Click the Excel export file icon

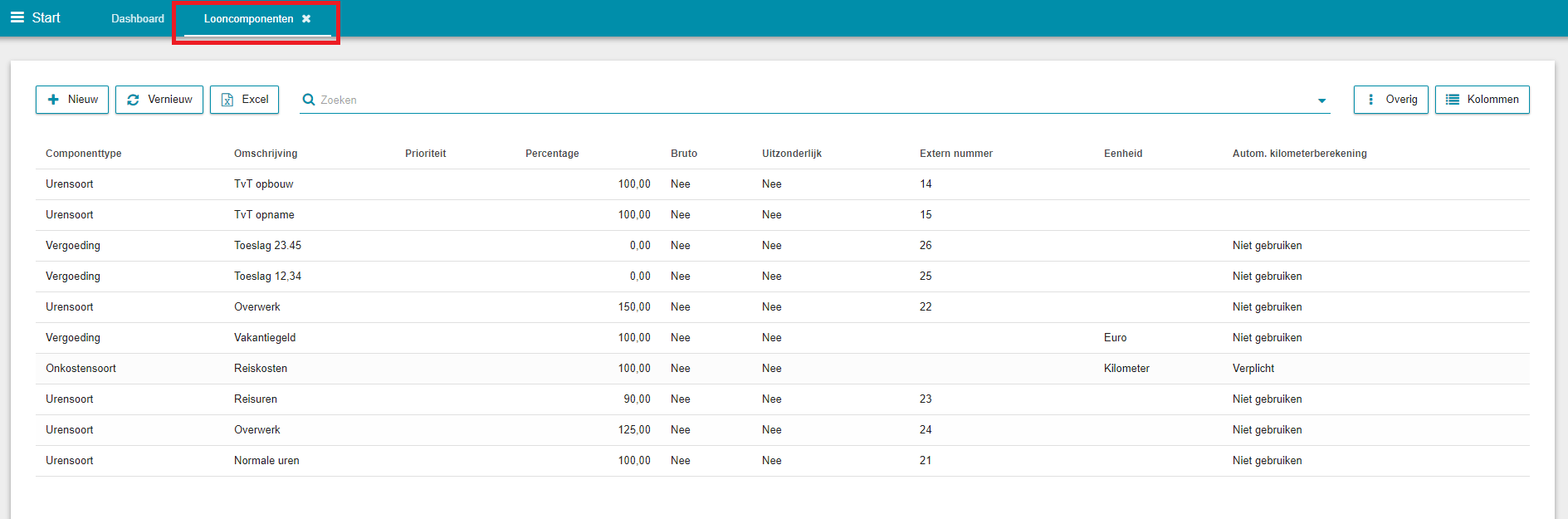[x=227, y=100]
